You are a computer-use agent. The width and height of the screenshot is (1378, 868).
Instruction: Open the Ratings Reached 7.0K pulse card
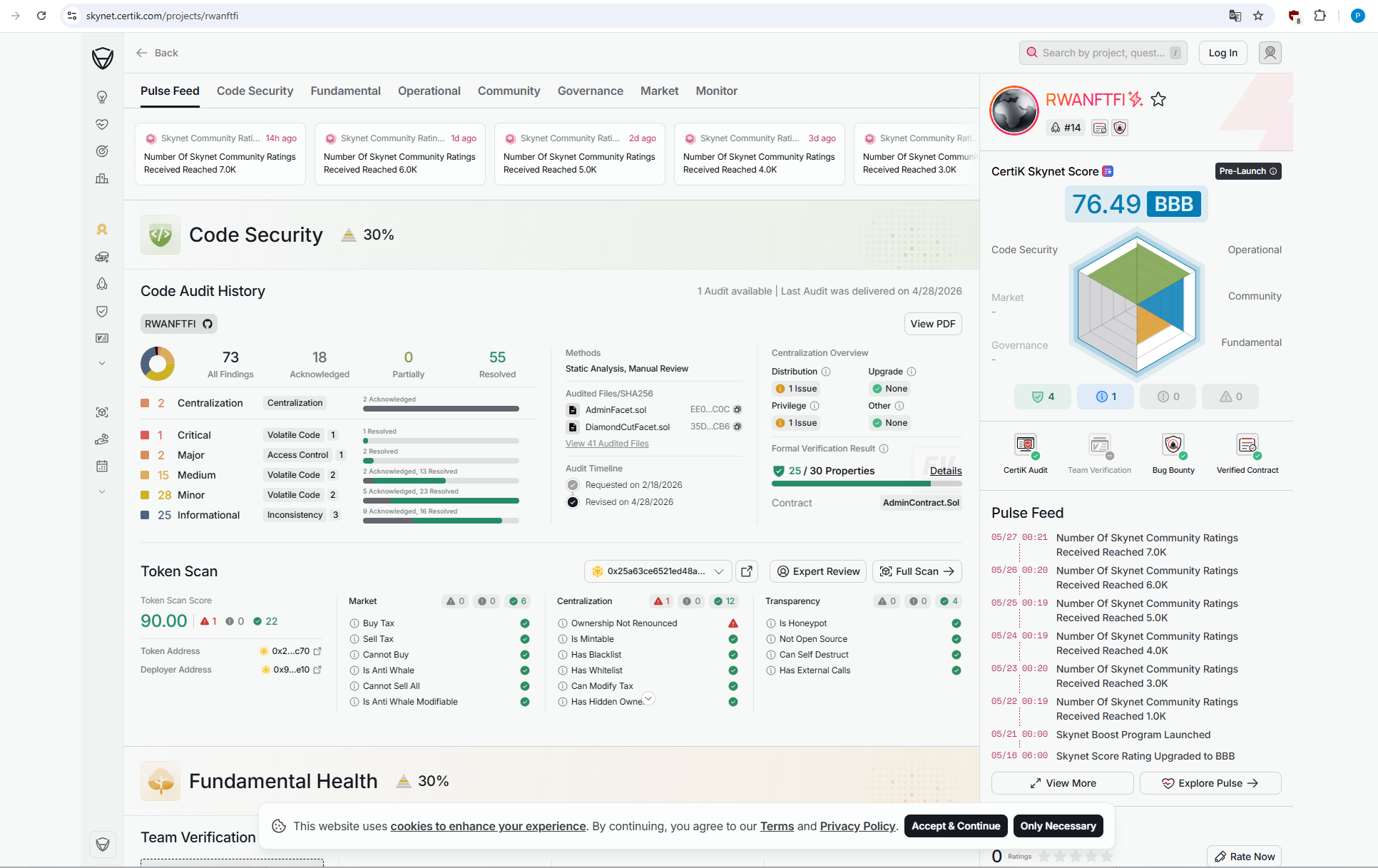click(220, 154)
